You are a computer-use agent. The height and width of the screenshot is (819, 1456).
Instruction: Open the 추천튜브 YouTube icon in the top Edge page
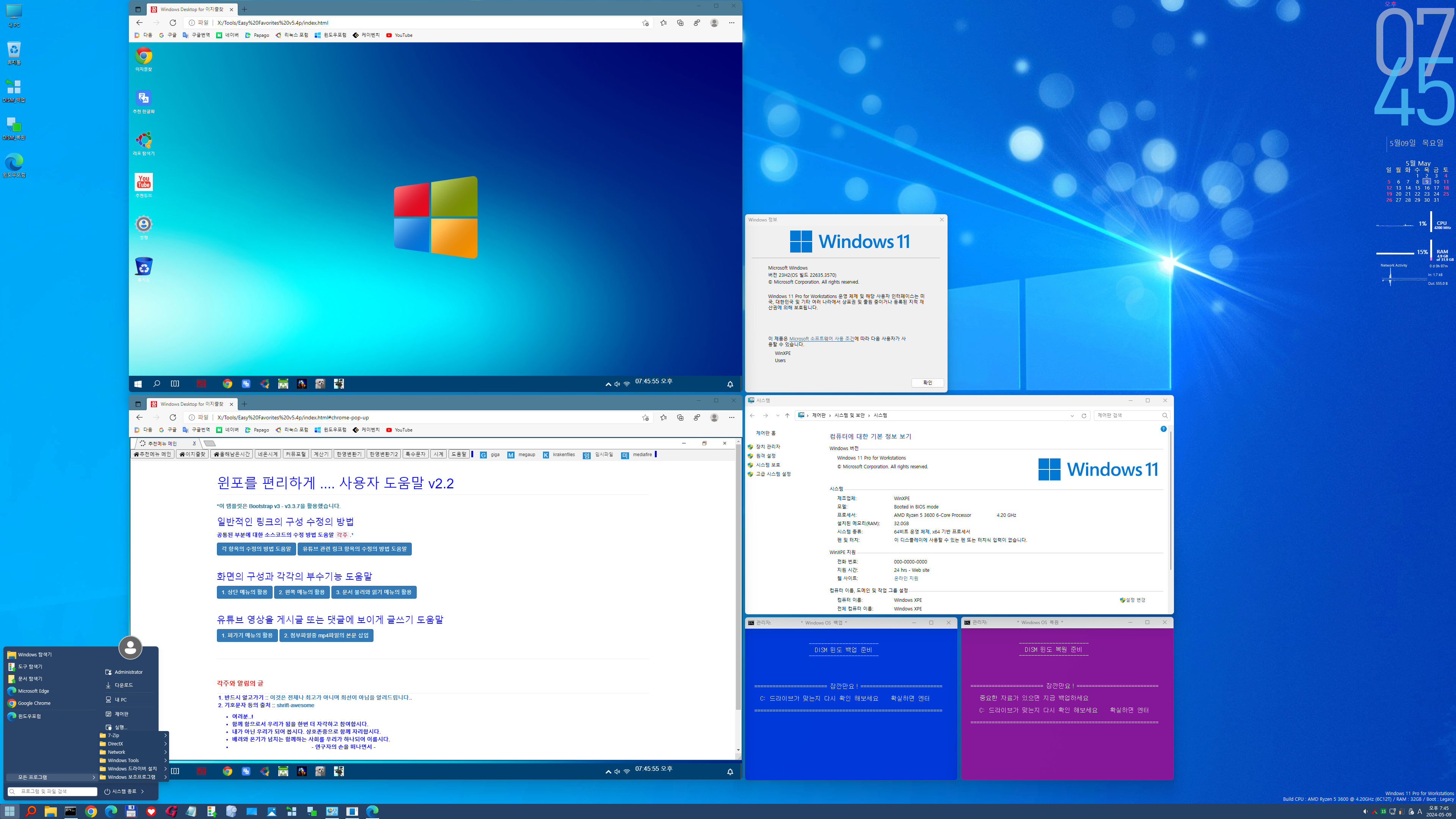[144, 185]
